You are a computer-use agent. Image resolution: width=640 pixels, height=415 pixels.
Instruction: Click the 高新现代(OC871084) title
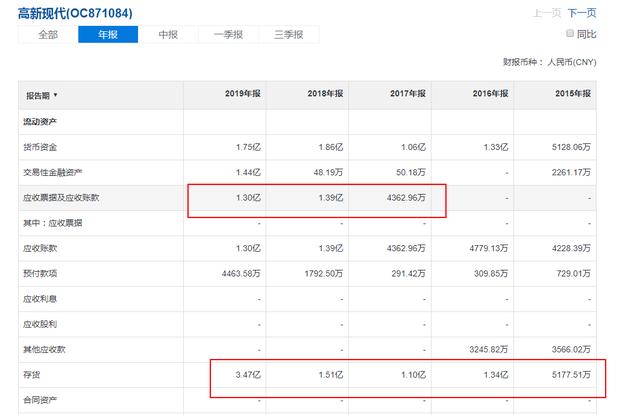[75, 13]
